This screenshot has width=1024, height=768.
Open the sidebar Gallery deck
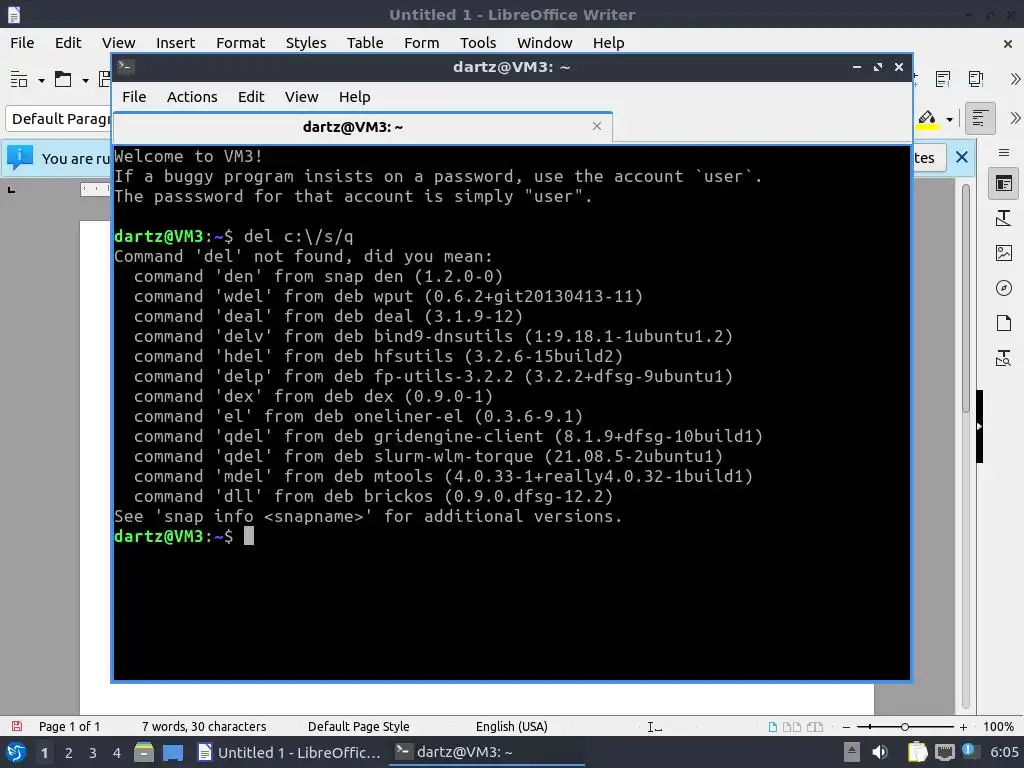pos(1004,253)
